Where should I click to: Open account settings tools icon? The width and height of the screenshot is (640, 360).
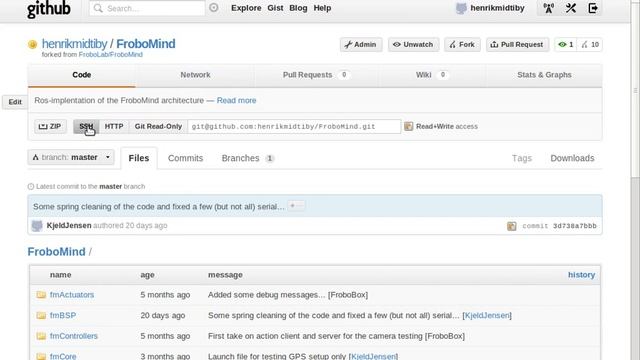click(571, 8)
